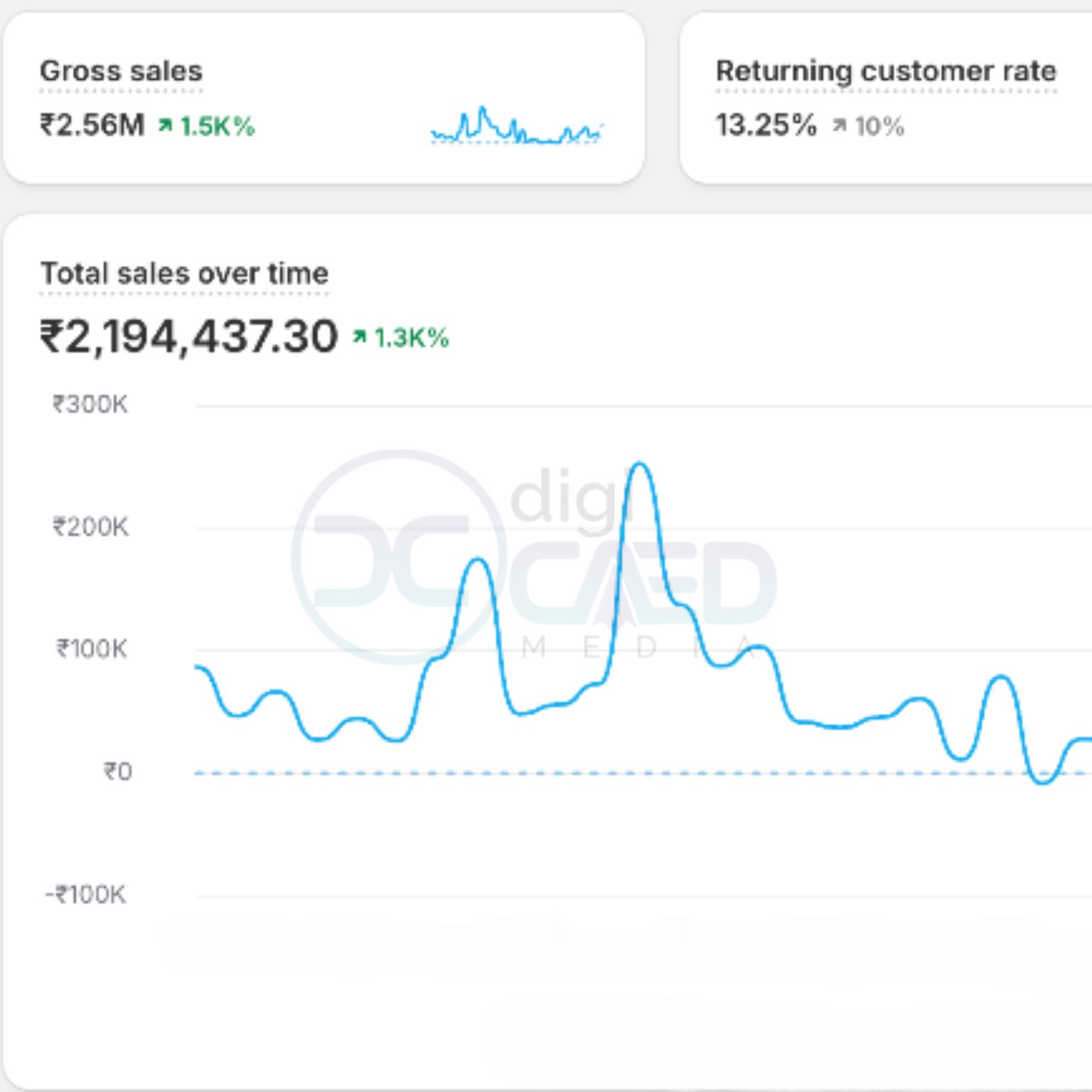Open the Total sales over time report
Screen dimensions: 1092x1092
coord(184,274)
